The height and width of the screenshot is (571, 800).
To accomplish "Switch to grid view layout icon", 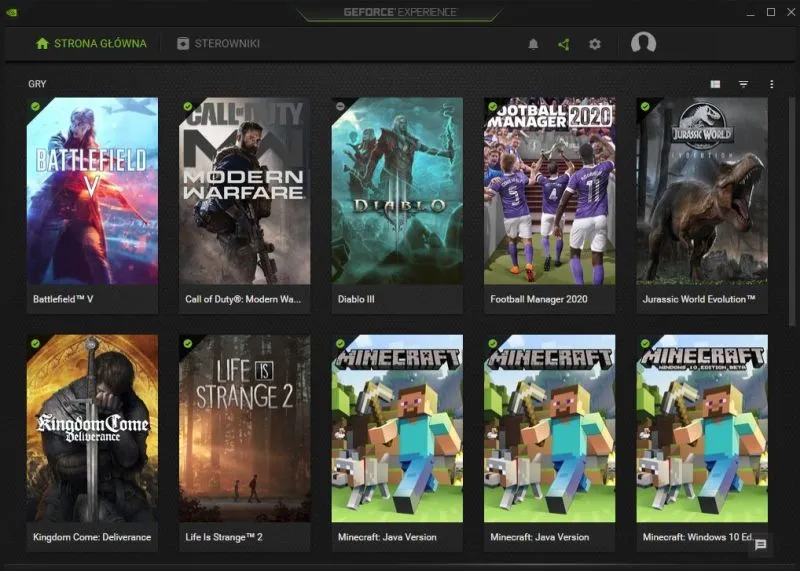I will 715,84.
